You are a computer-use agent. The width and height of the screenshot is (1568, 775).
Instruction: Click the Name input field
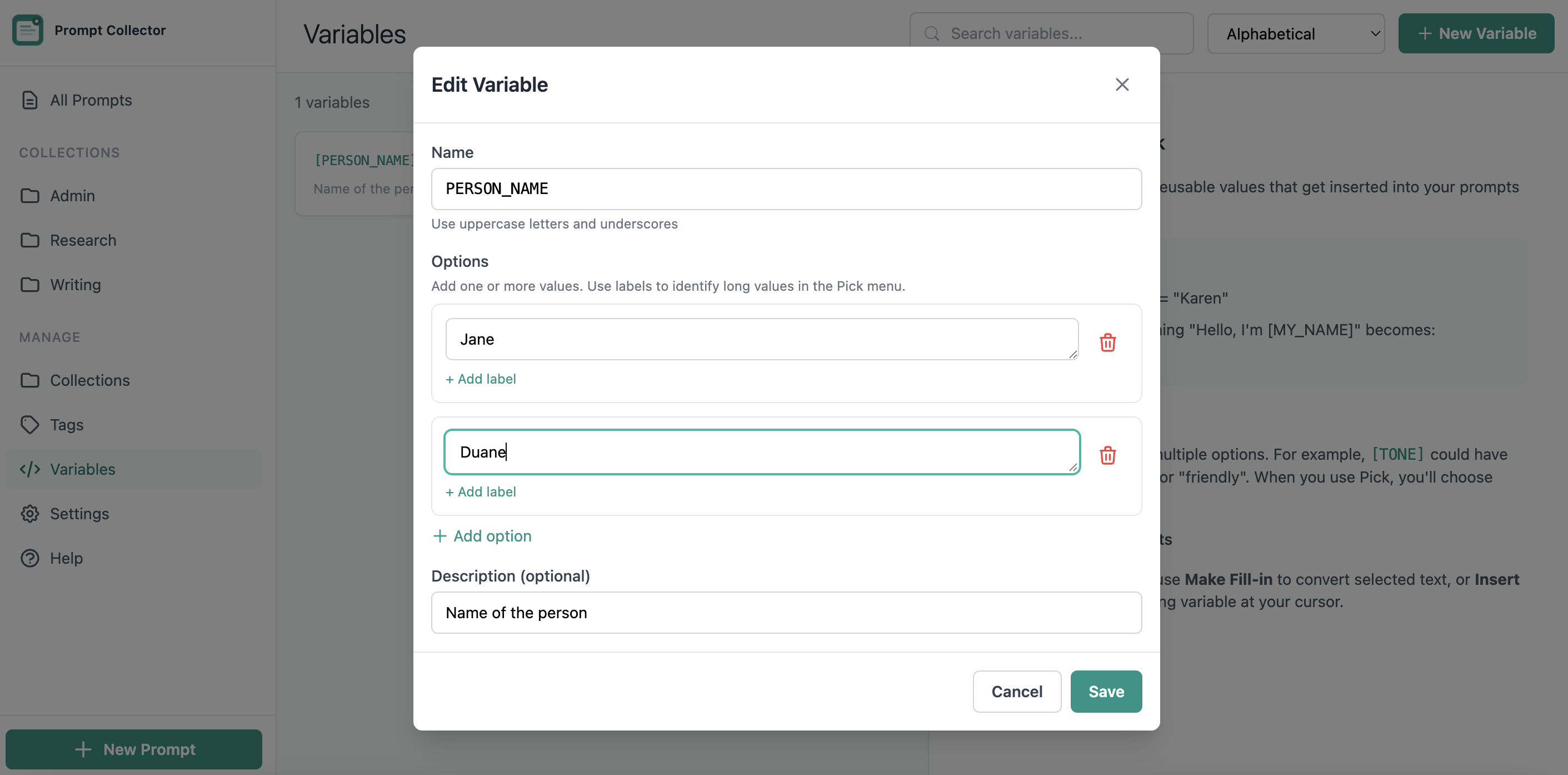[786, 189]
